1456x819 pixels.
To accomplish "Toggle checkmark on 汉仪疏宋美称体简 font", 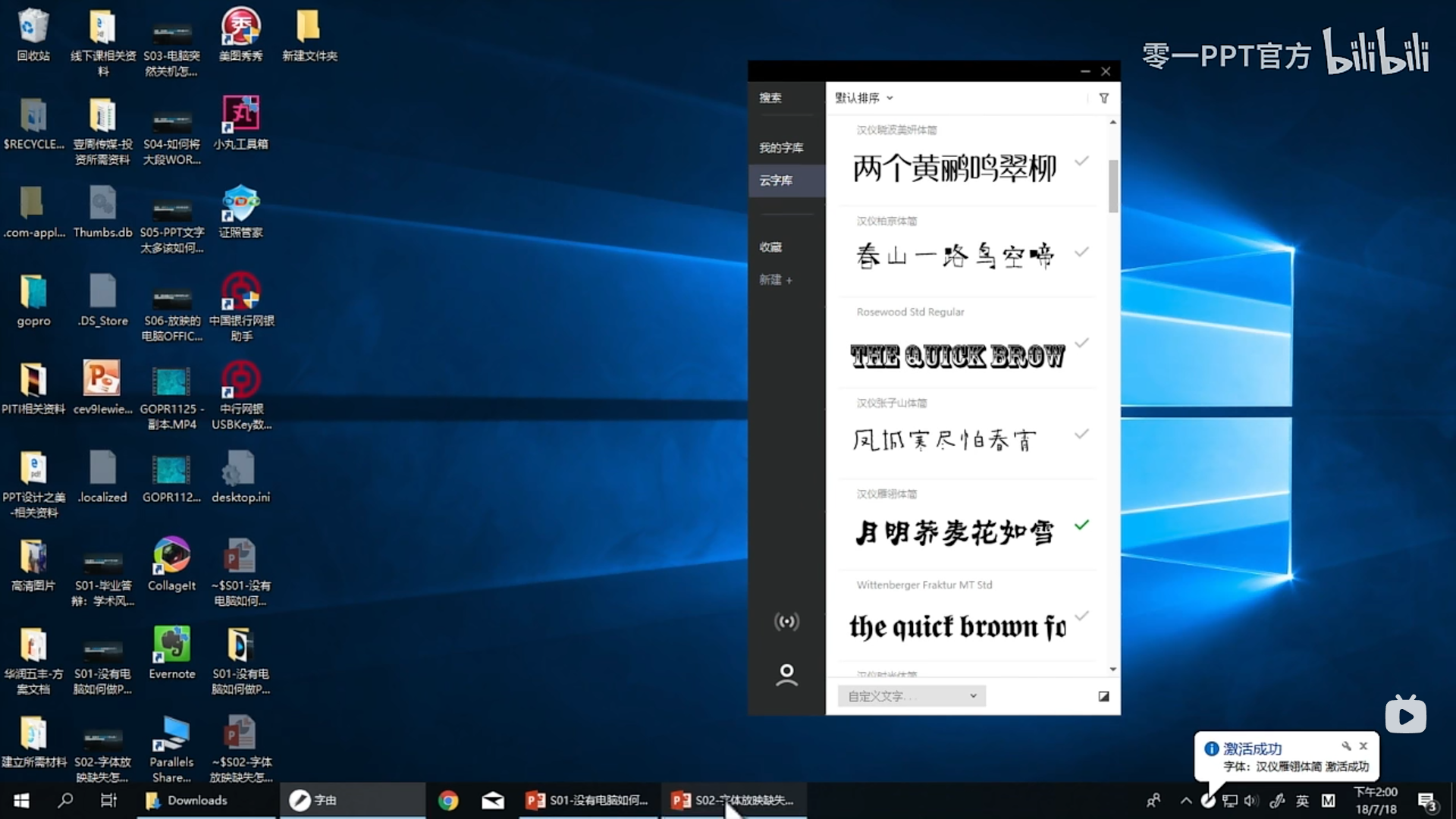I will click(x=1082, y=164).
